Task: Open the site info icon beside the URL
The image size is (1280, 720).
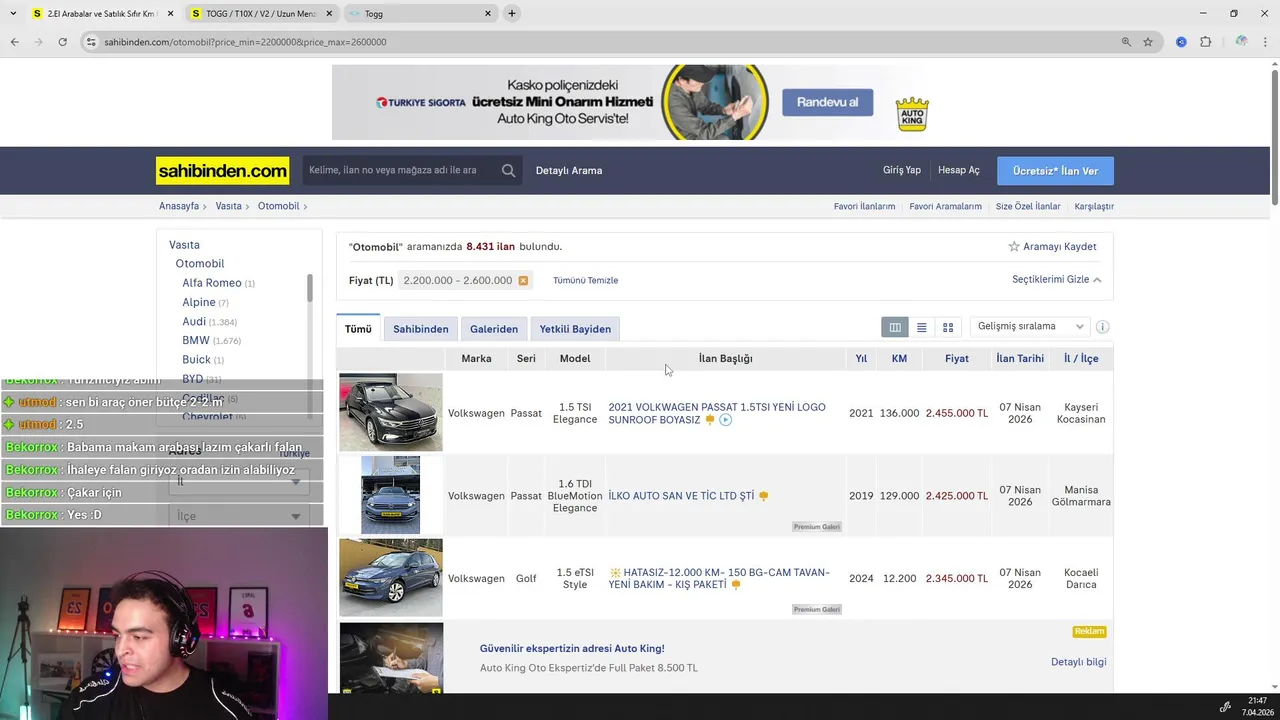Action: pos(91,42)
